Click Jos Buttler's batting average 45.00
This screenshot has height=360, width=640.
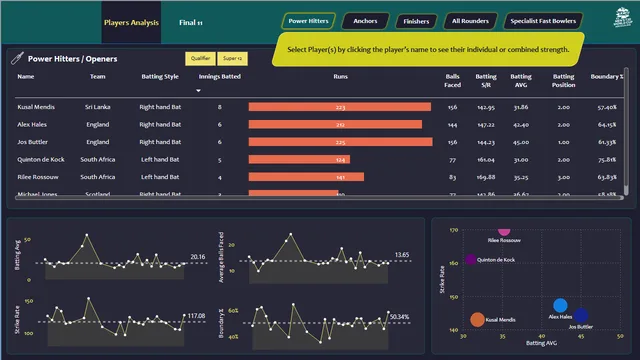[521, 142]
